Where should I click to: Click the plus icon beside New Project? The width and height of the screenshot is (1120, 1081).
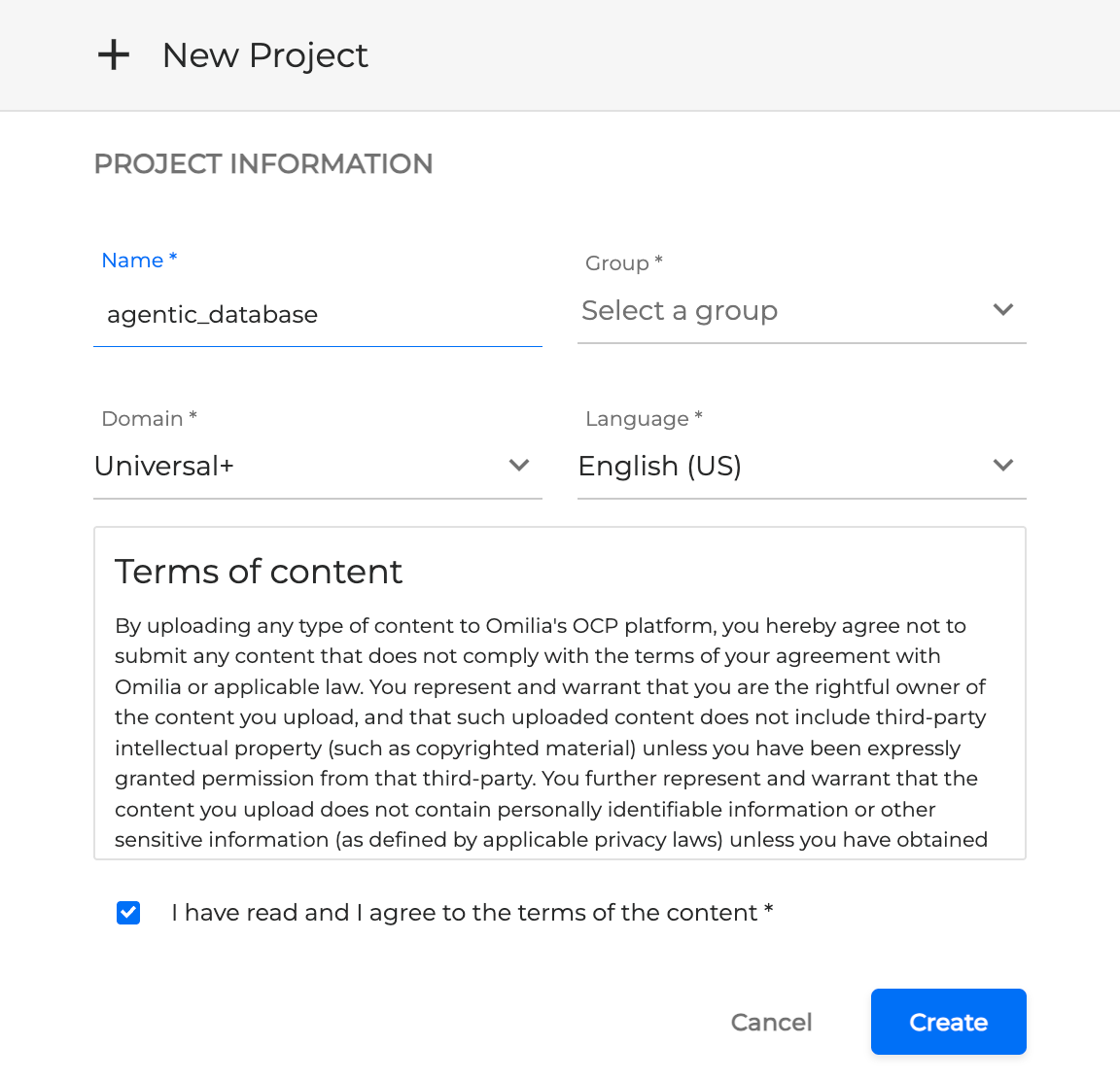pyautogui.click(x=114, y=55)
